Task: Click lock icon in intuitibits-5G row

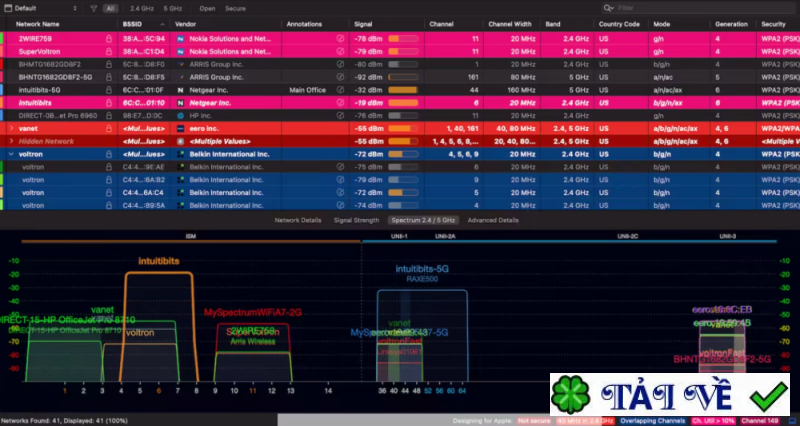Action: [109, 90]
